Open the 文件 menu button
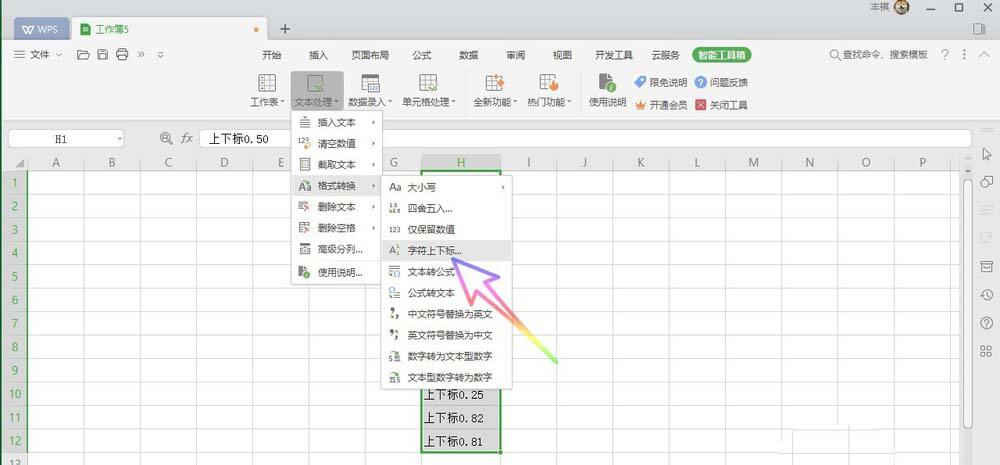Screen dimensions: 1000x465 click(x=38, y=55)
